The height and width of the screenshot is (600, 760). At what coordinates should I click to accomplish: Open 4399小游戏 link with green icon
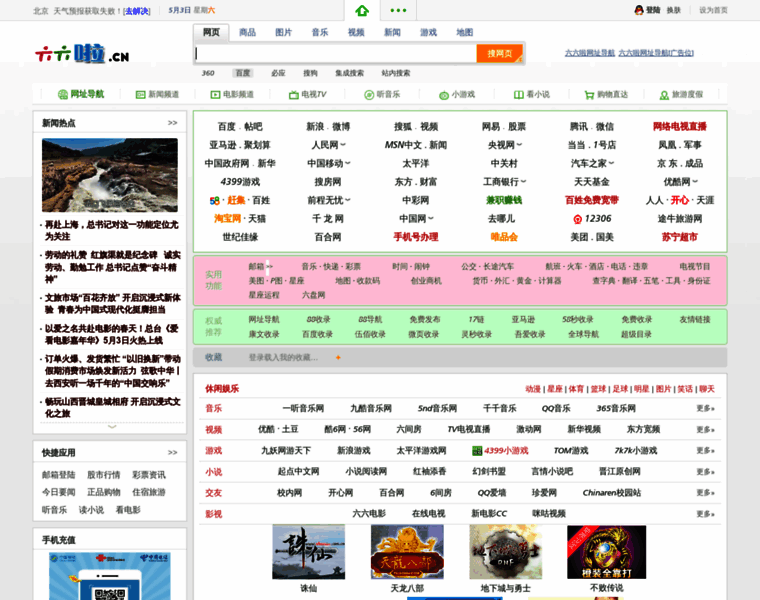tap(500, 451)
